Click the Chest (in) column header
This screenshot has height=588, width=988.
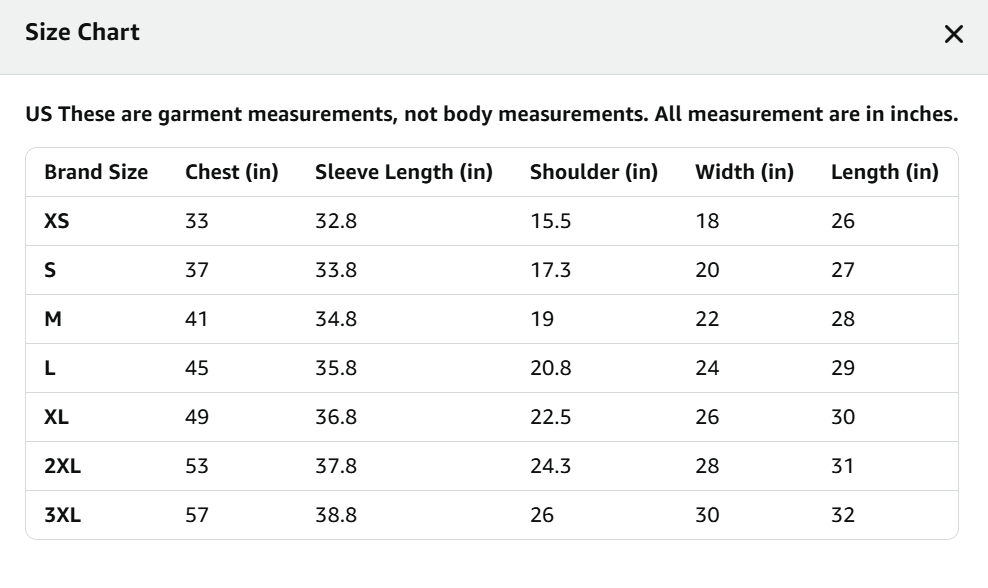tap(232, 172)
